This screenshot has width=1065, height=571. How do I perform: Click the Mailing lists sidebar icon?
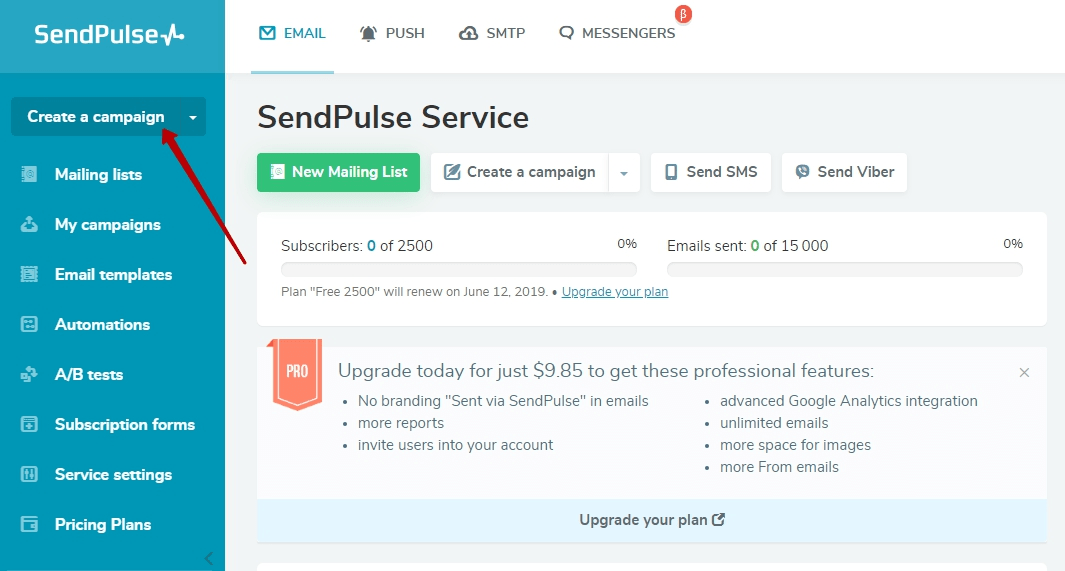30,174
